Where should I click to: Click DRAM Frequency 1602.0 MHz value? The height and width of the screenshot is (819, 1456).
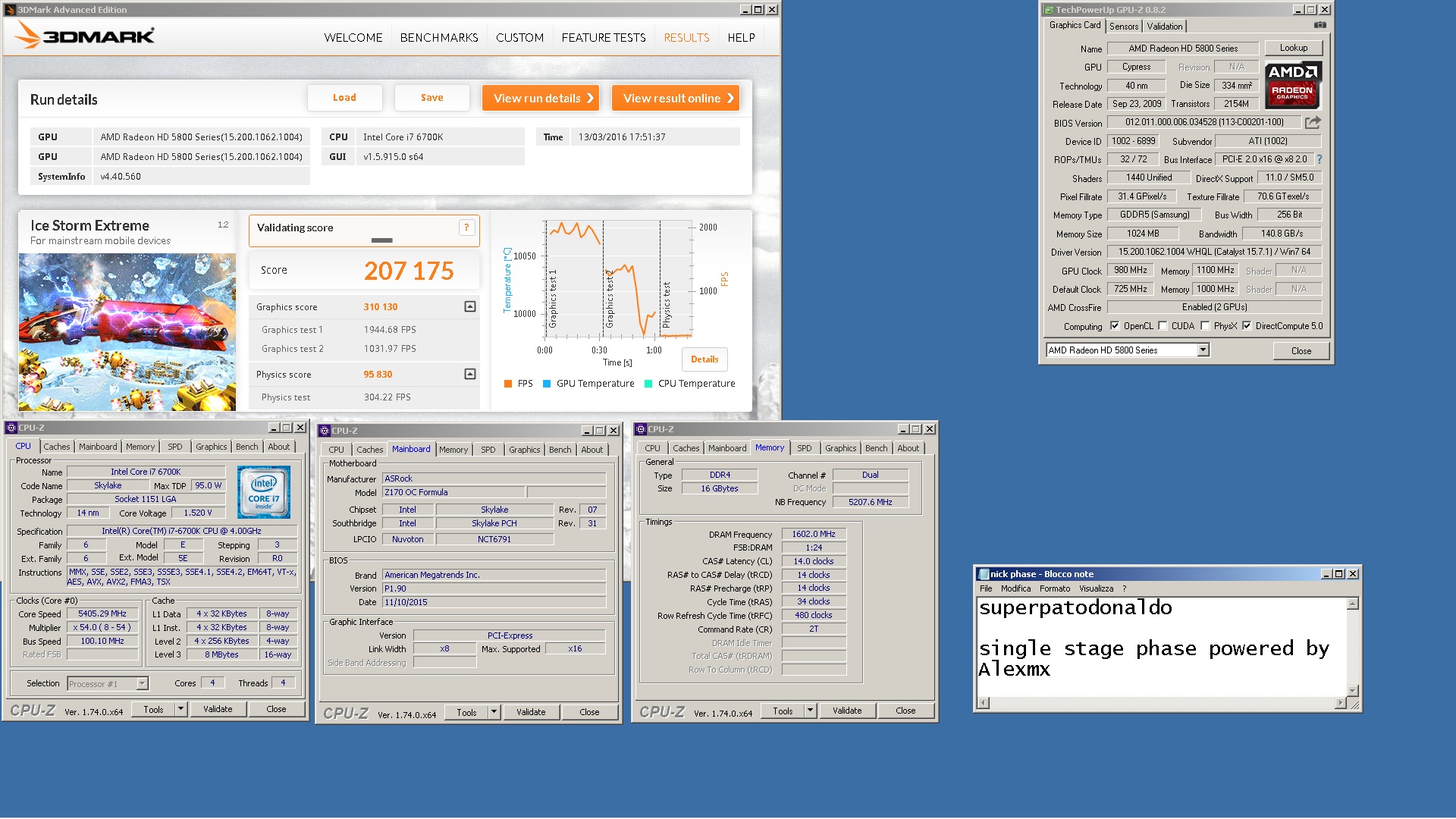click(x=814, y=534)
